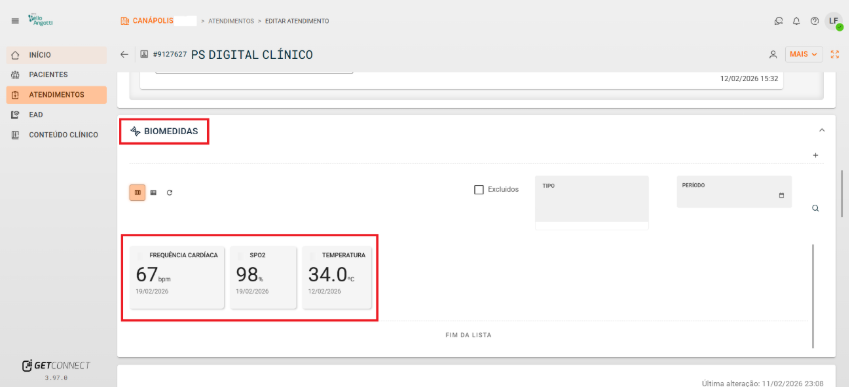Click the Biomedidas section pulse icon
This screenshot has height=387, width=849.
(135, 131)
